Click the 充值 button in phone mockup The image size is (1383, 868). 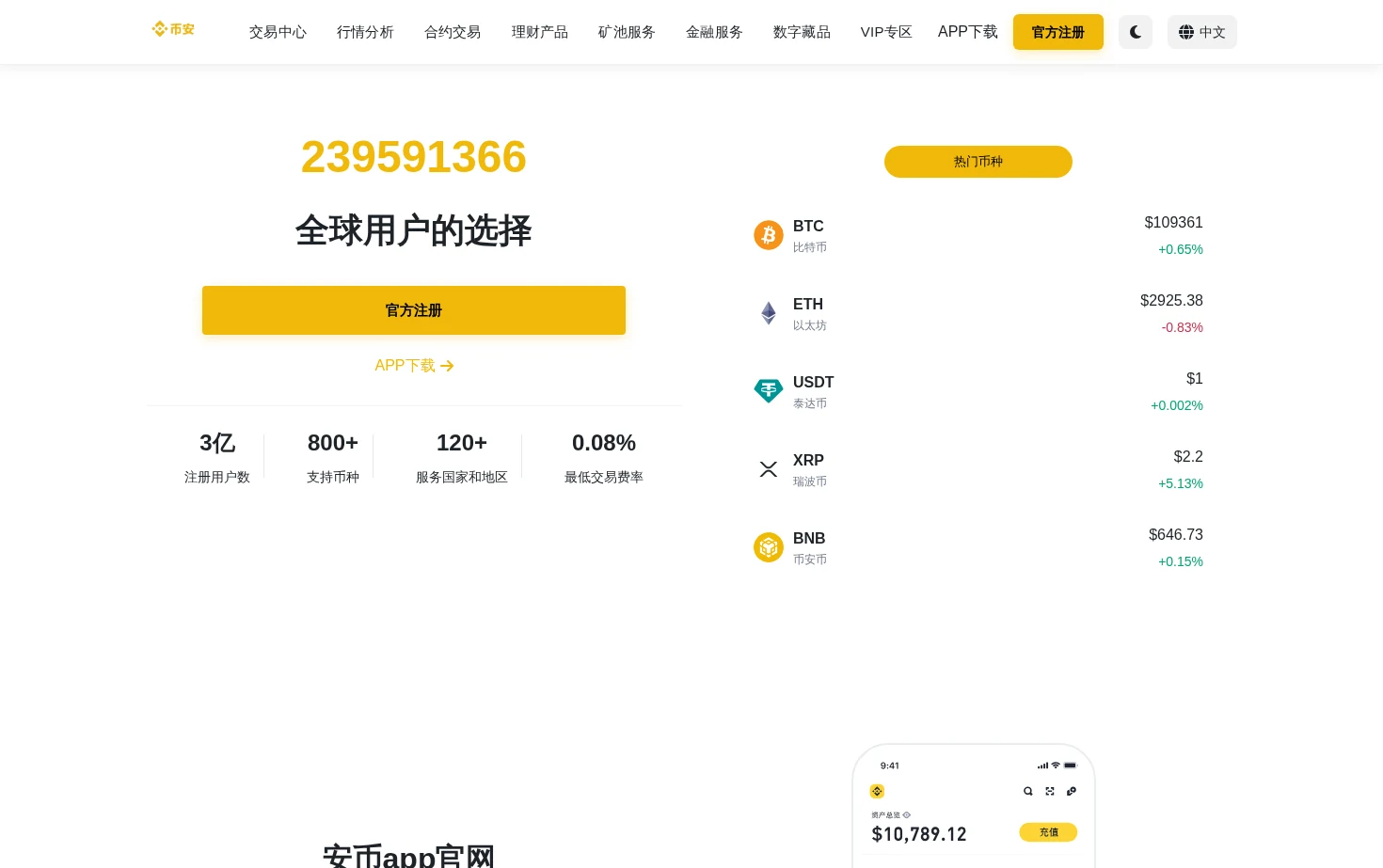click(x=1048, y=832)
